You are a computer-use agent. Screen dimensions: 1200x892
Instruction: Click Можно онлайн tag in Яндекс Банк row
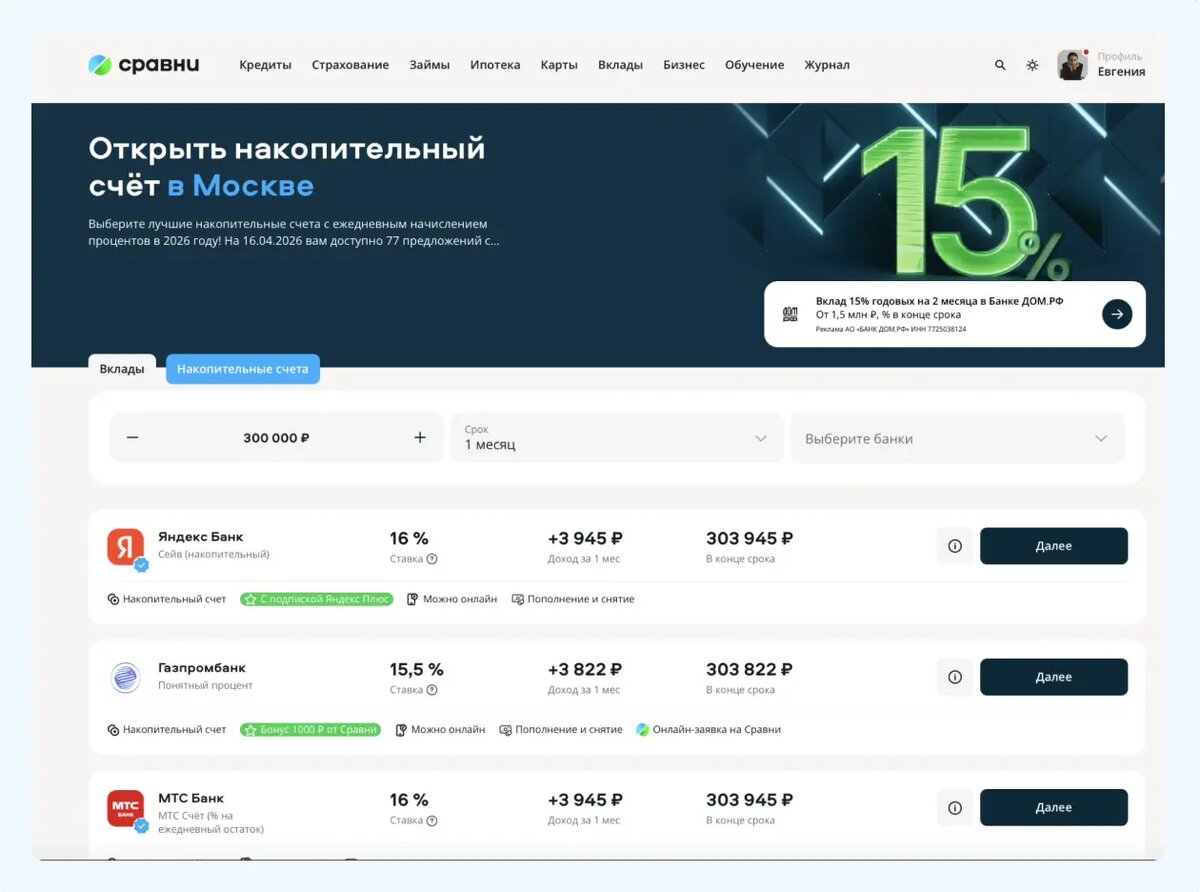click(452, 599)
